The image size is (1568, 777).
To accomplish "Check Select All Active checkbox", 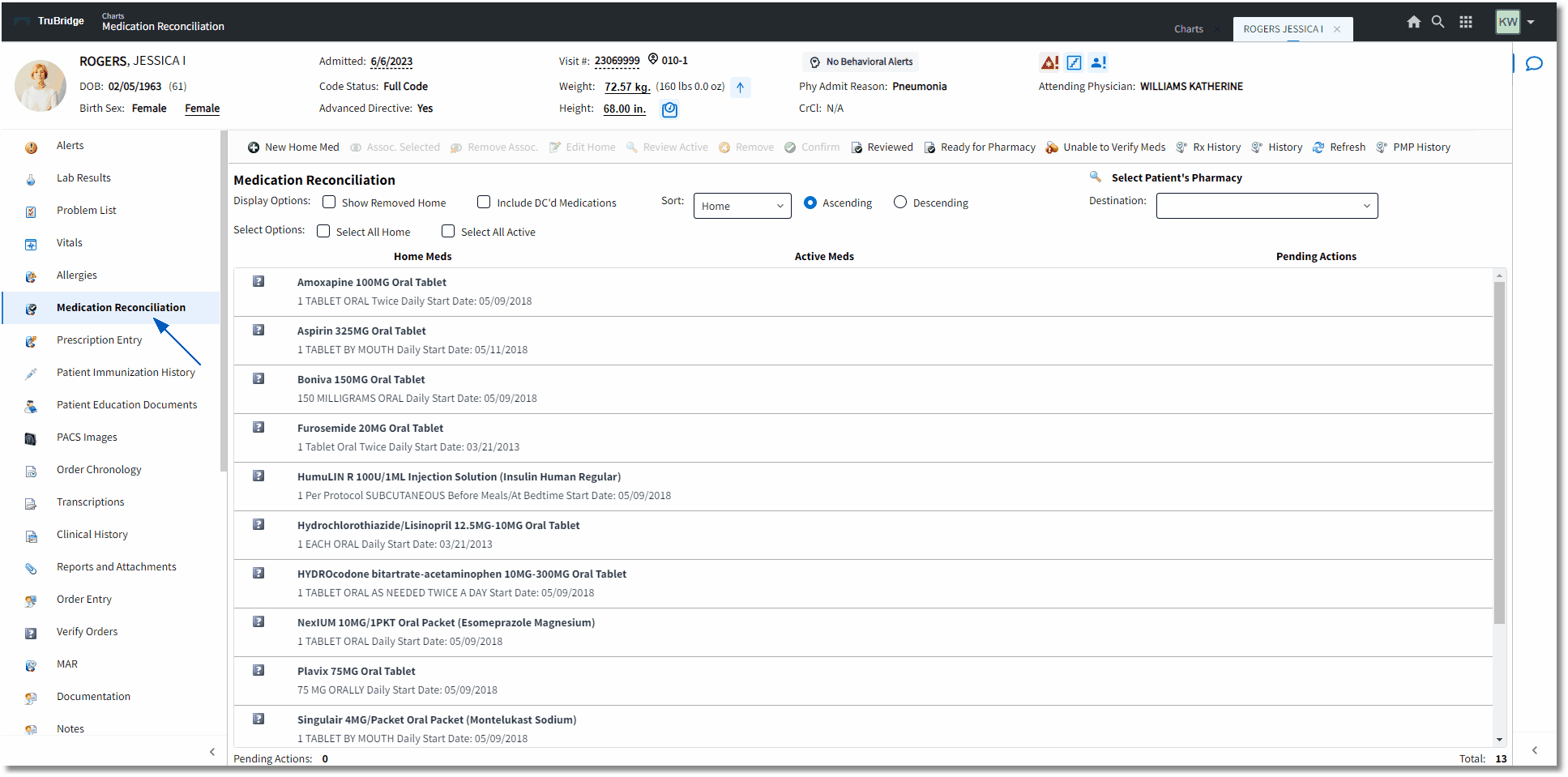I will tap(448, 231).
